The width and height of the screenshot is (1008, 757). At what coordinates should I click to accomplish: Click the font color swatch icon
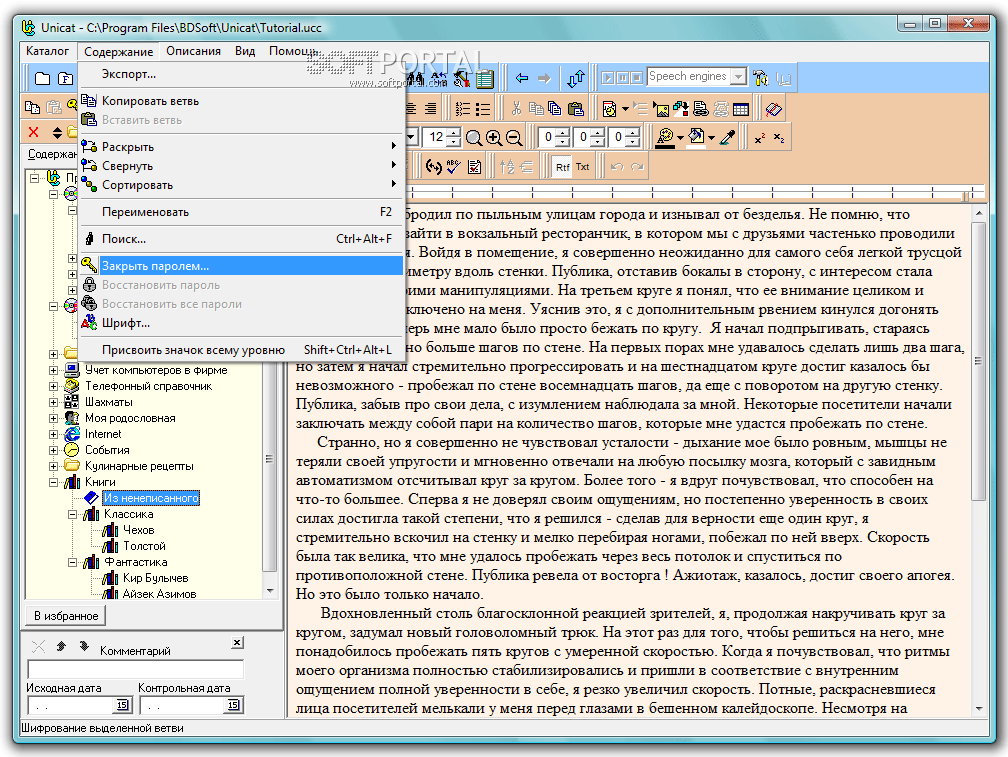pos(665,138)
